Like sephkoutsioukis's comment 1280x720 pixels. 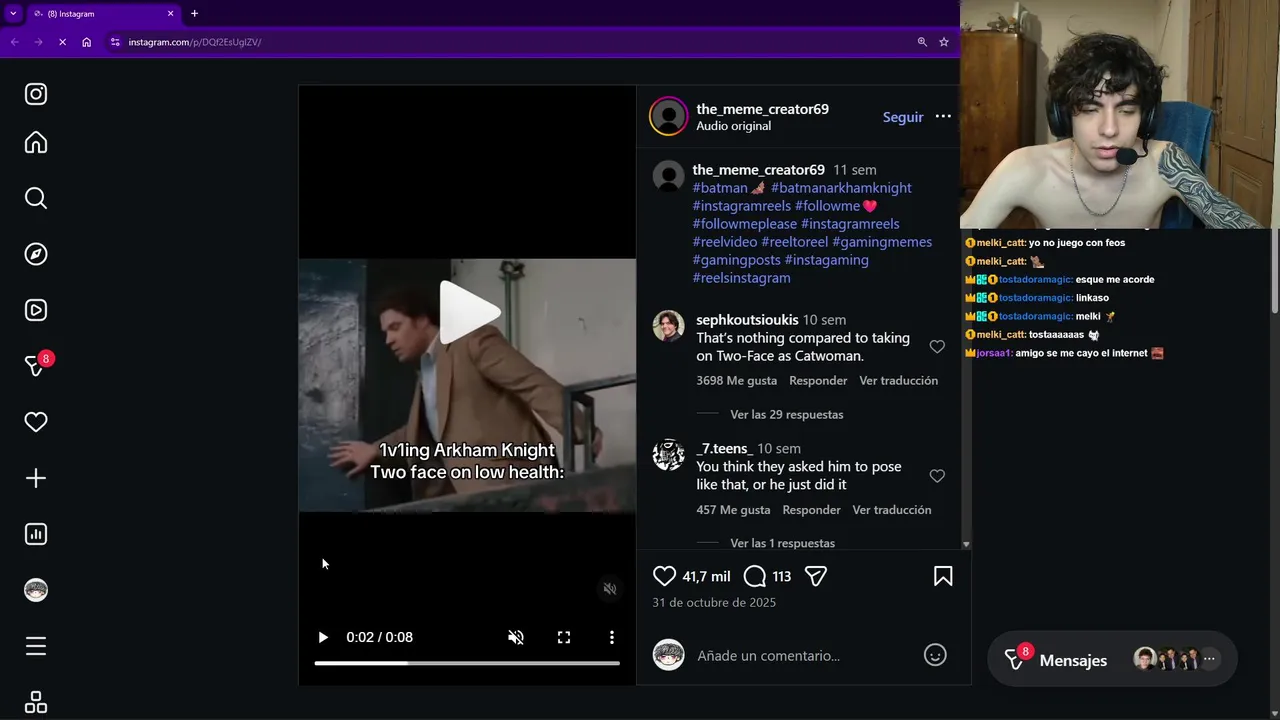(937, 347)
